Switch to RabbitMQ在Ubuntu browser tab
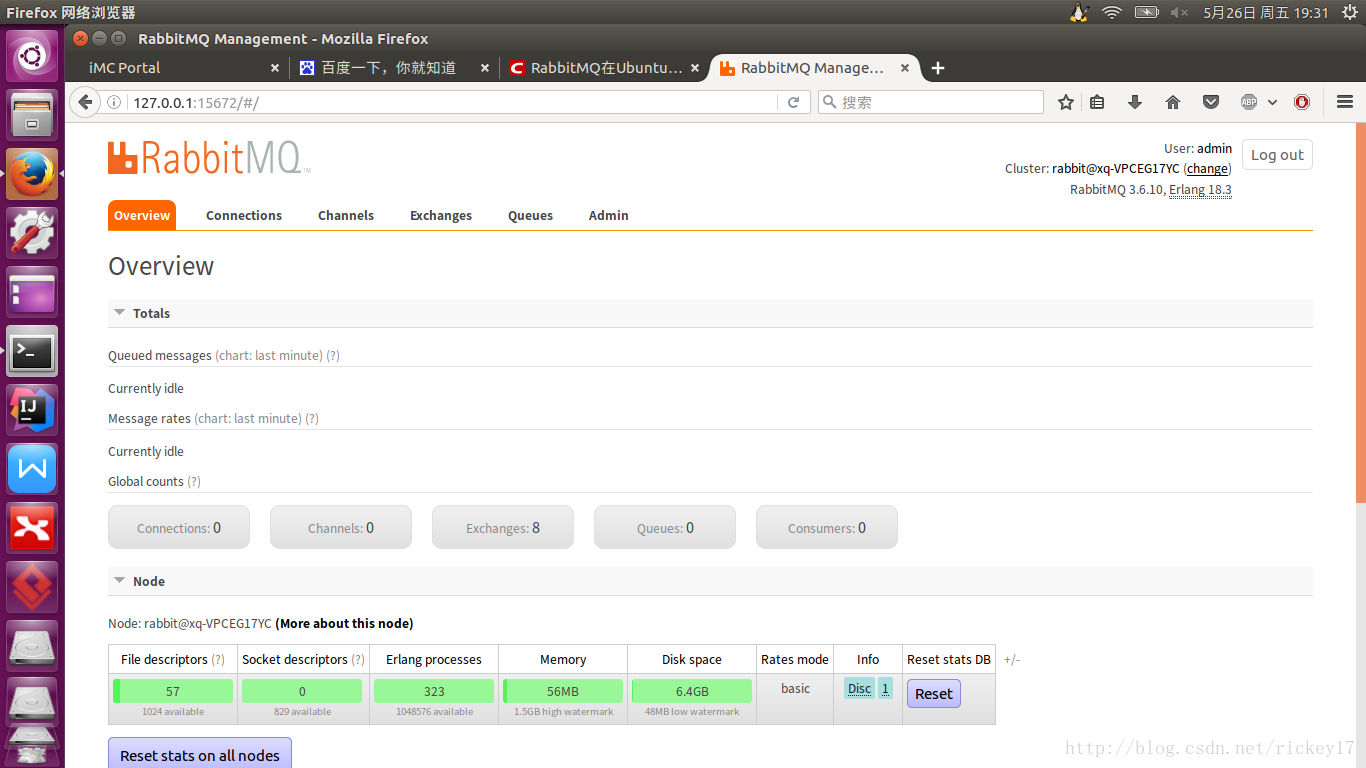 (606, 68)
